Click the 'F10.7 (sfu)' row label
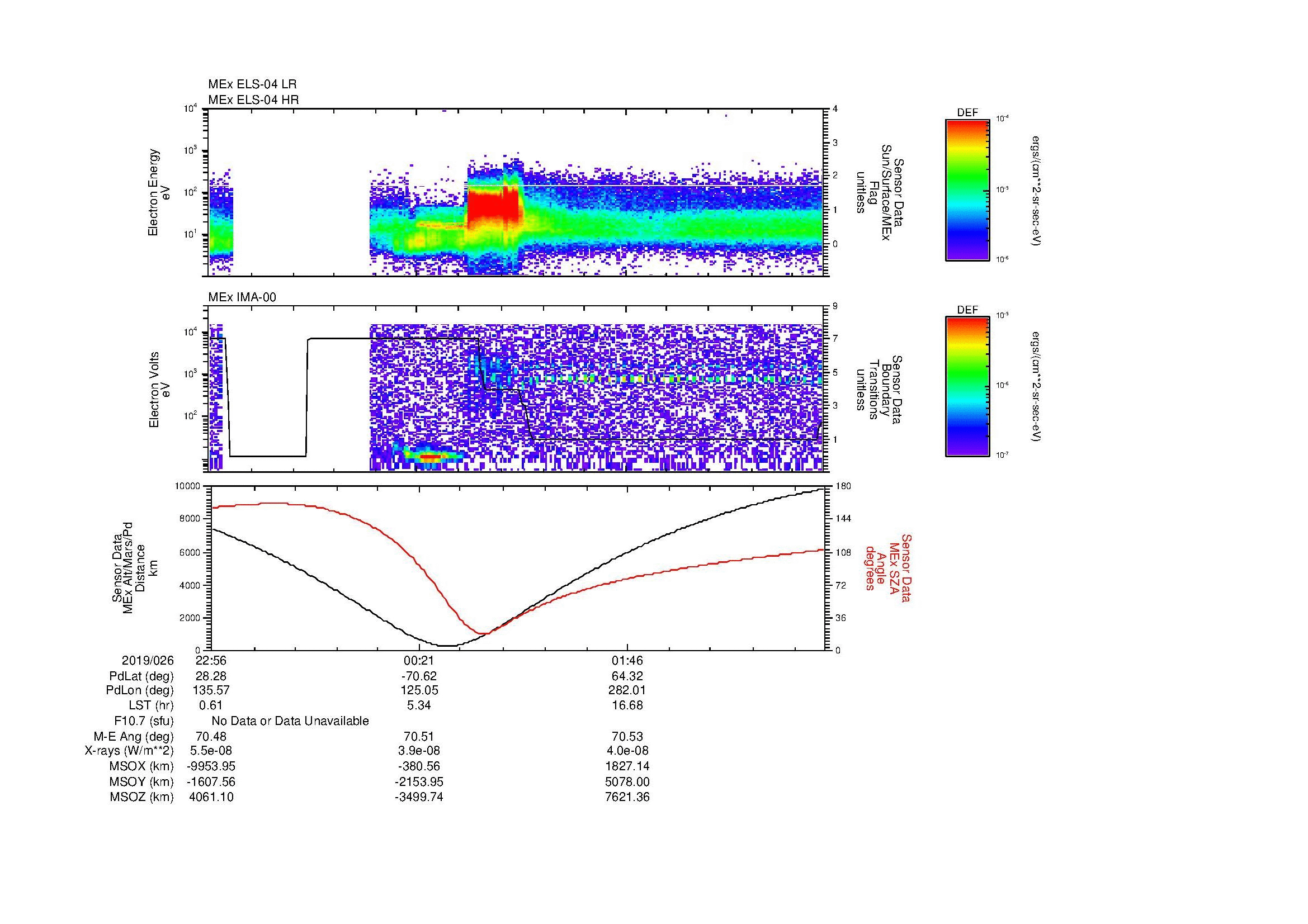The image size is (1308, 924). (x=144, y=721)
